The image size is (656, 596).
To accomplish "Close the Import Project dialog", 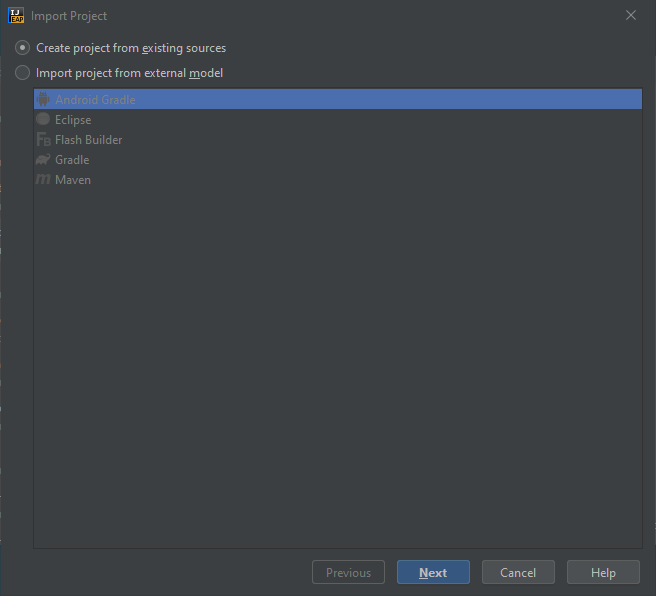I will click(x=630, y=15).
